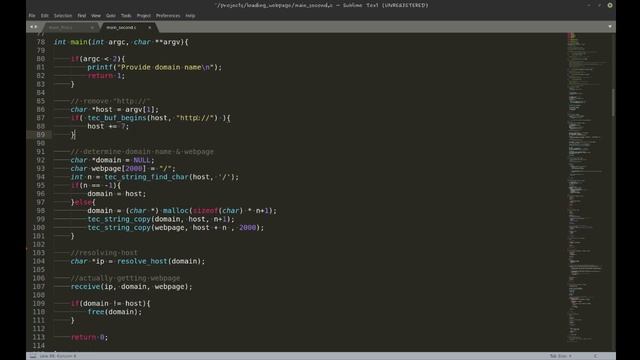Open the Tools menu

point(126,16)
